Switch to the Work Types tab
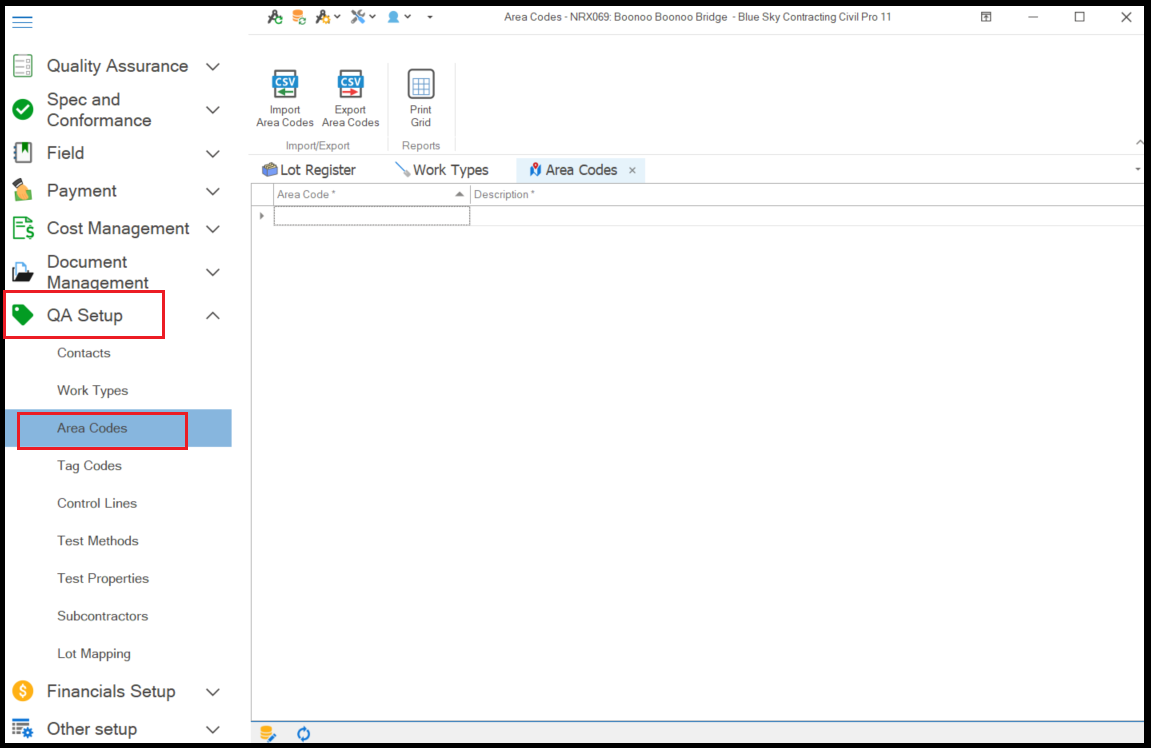The height and width of the screenshot is (748, 1151). [441, 170]
